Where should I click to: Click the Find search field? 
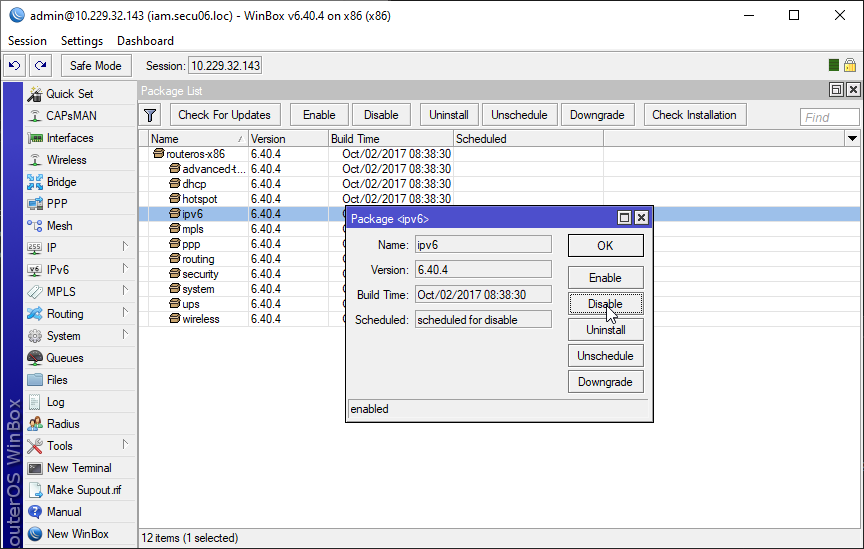click(x=829, y=117)
